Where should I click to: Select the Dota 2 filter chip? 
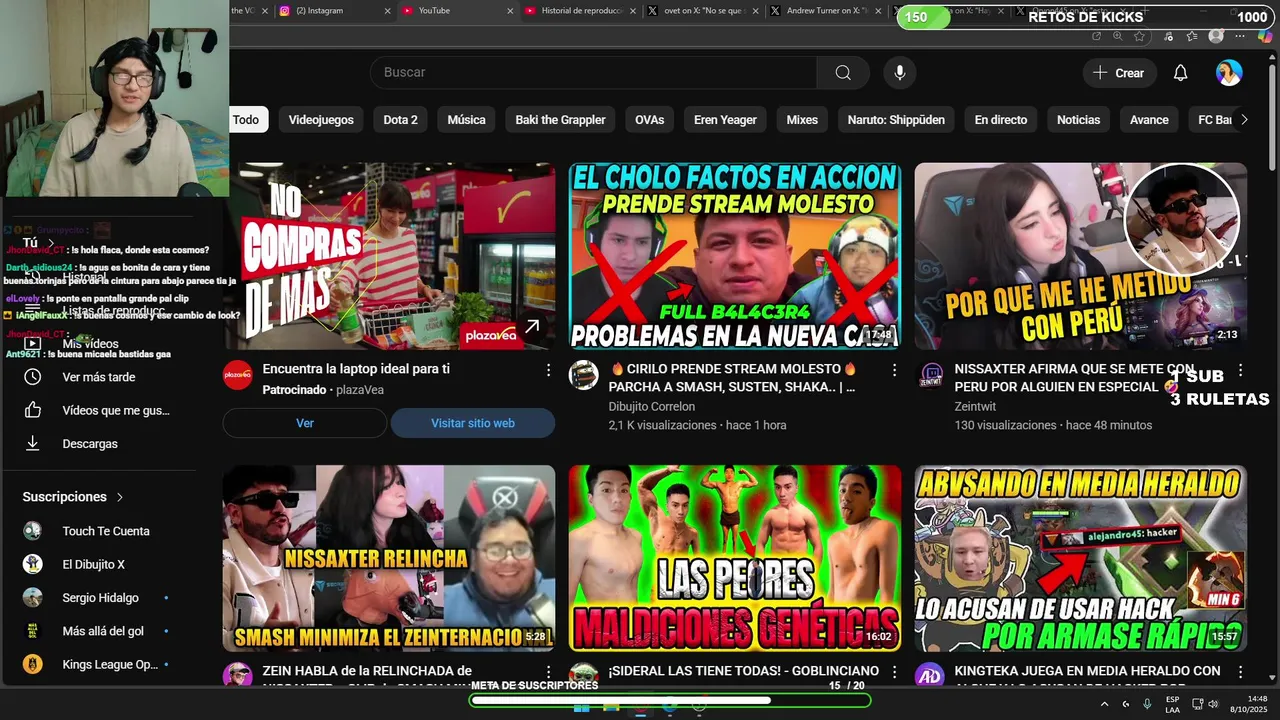(x=400, y=120)
